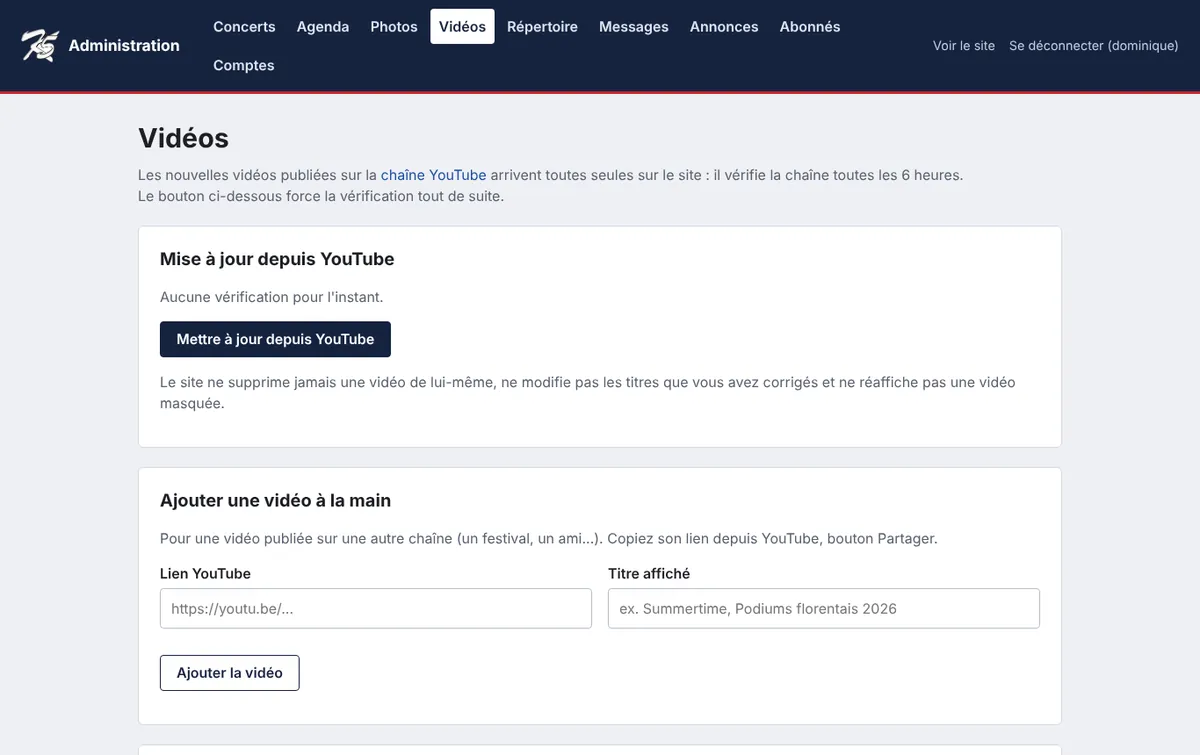Go to Annonces in the navigation

pyautogui.click(x=724, y=27)
